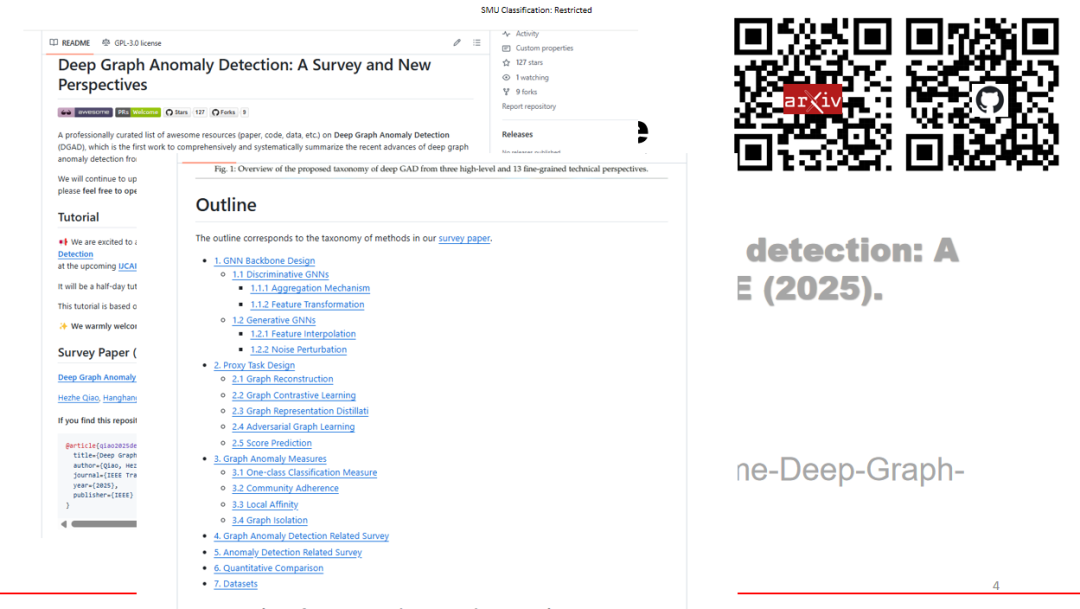The height and width of the screenshot is (609, 1080).
Task: Open 1.1.1 Aggregation Mechanism link
Action: (310, 288)
